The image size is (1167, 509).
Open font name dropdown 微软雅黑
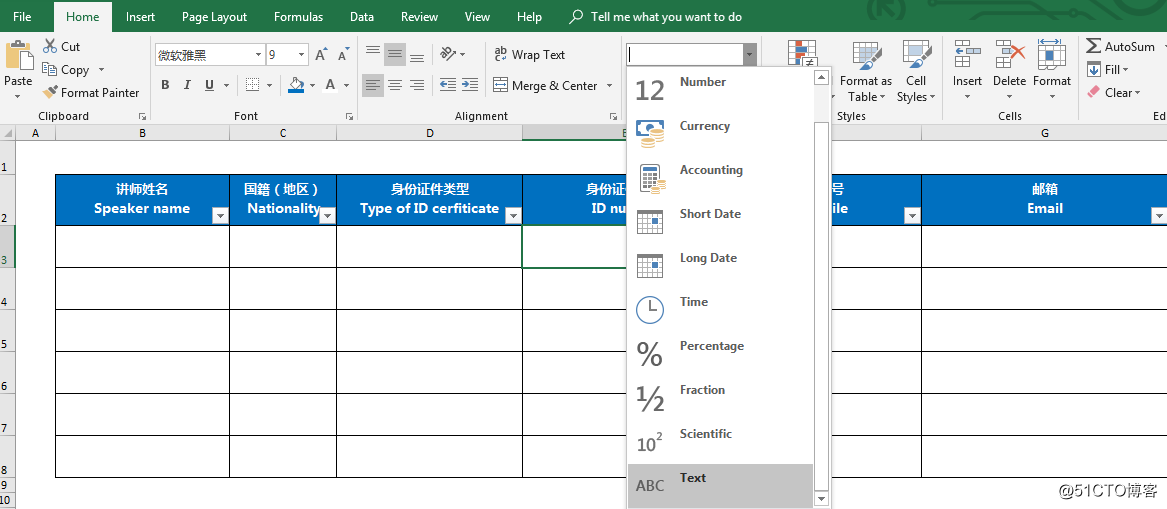click(x=258, y=54)
